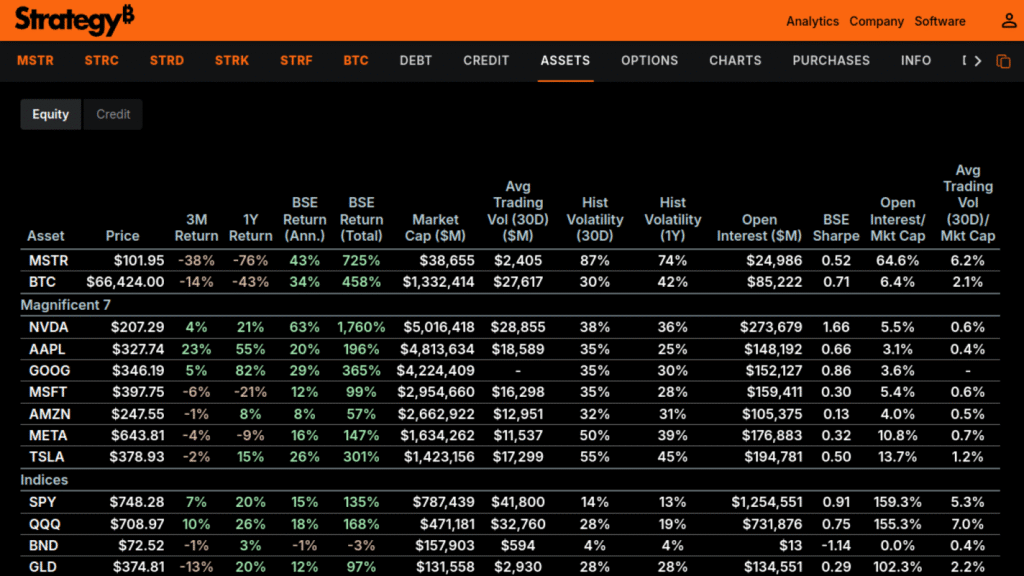The height and width of the screenshot is (576, 1024).
Task: Open the OPTIONS tab
Action: pyautogui.click(x=649, y=61)
